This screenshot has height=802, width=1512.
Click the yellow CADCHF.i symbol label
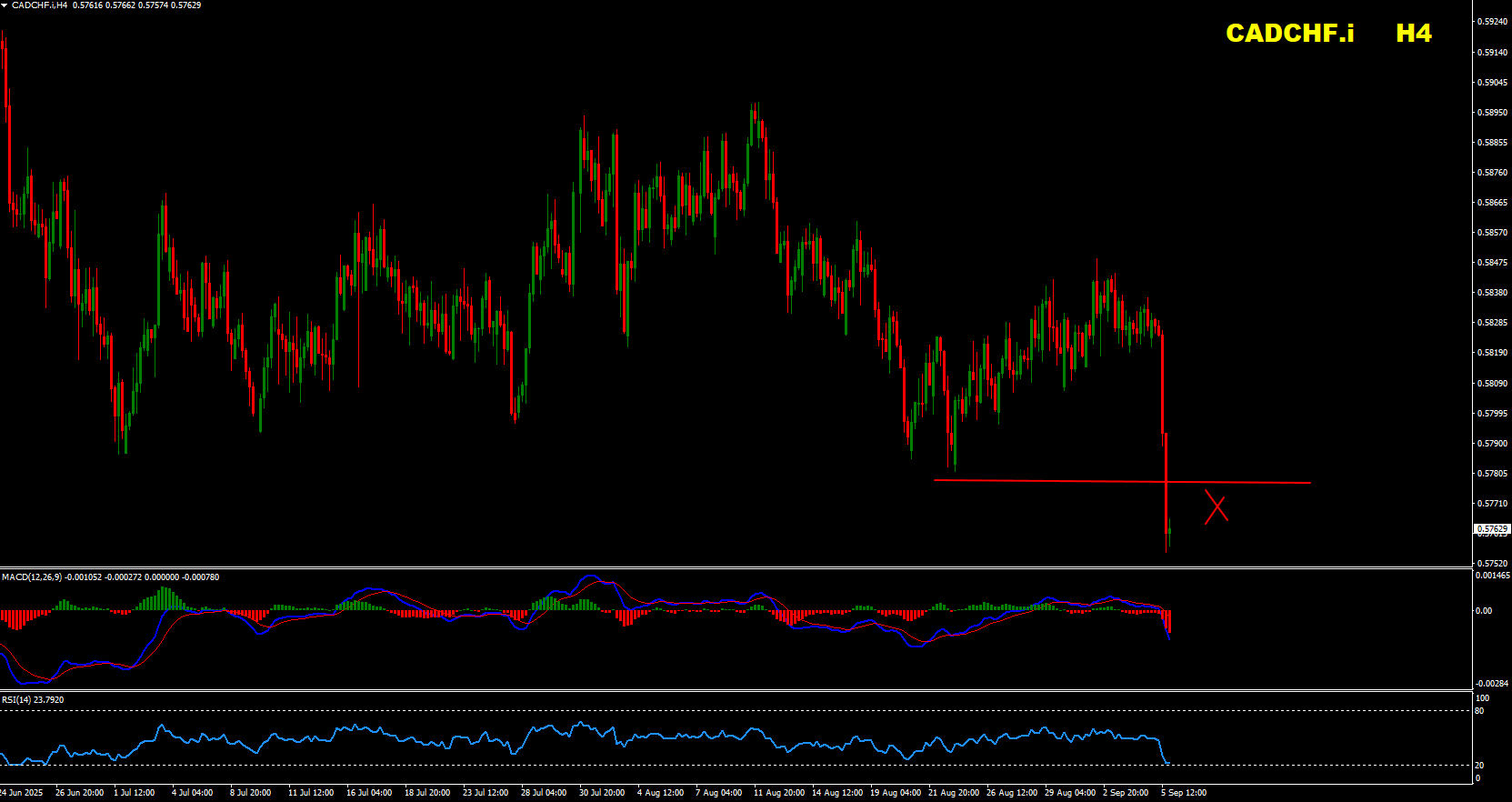(1289, 34)
